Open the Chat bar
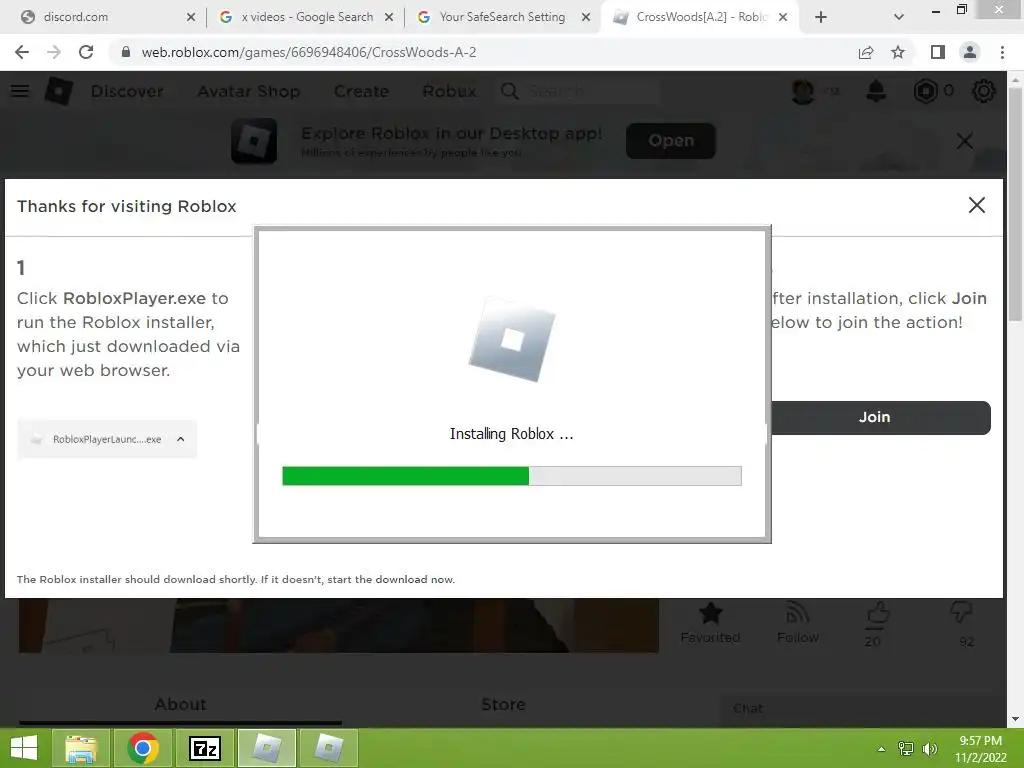The height and width of the screenshot is (768, 1024). 862,709
